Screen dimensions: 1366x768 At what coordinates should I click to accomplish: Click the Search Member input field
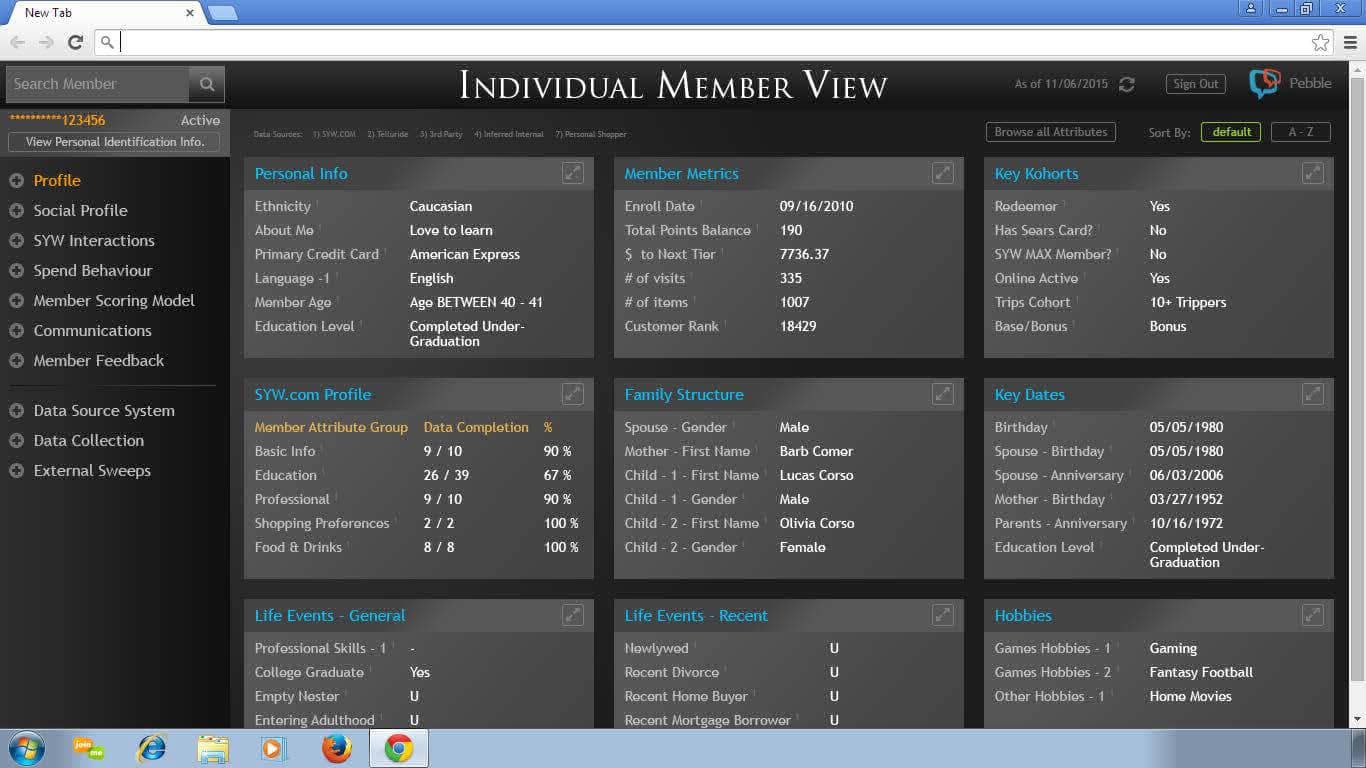(98, 85)
